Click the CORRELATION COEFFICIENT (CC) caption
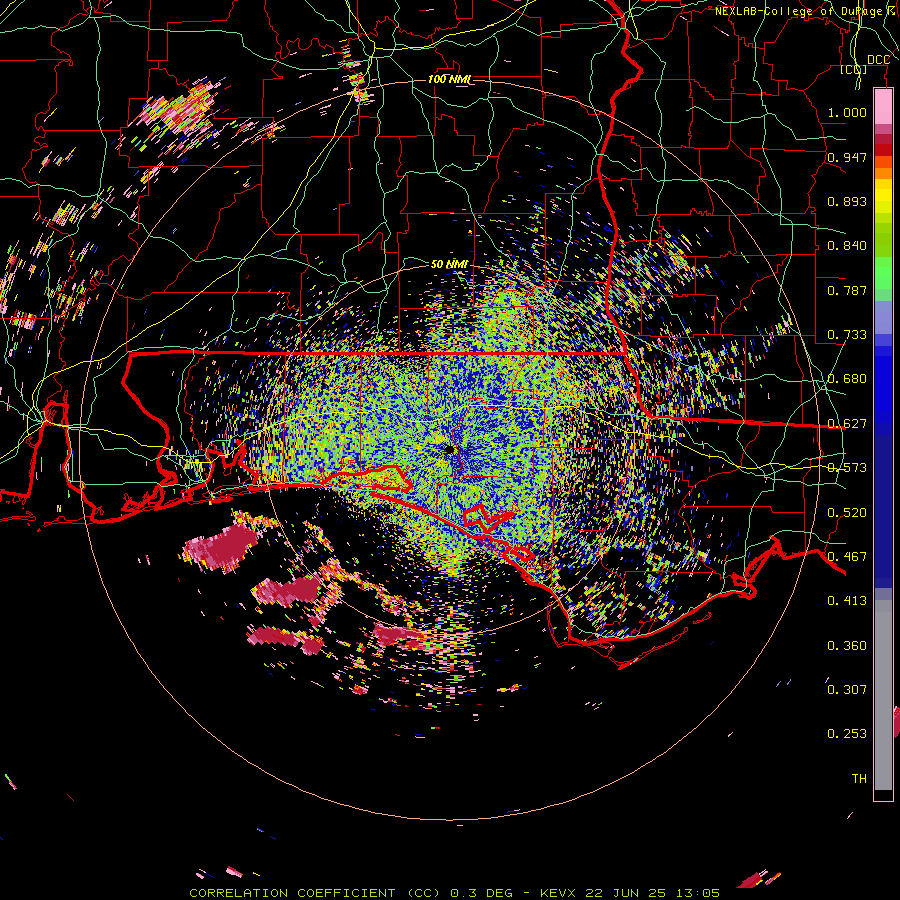 point(315,893)
